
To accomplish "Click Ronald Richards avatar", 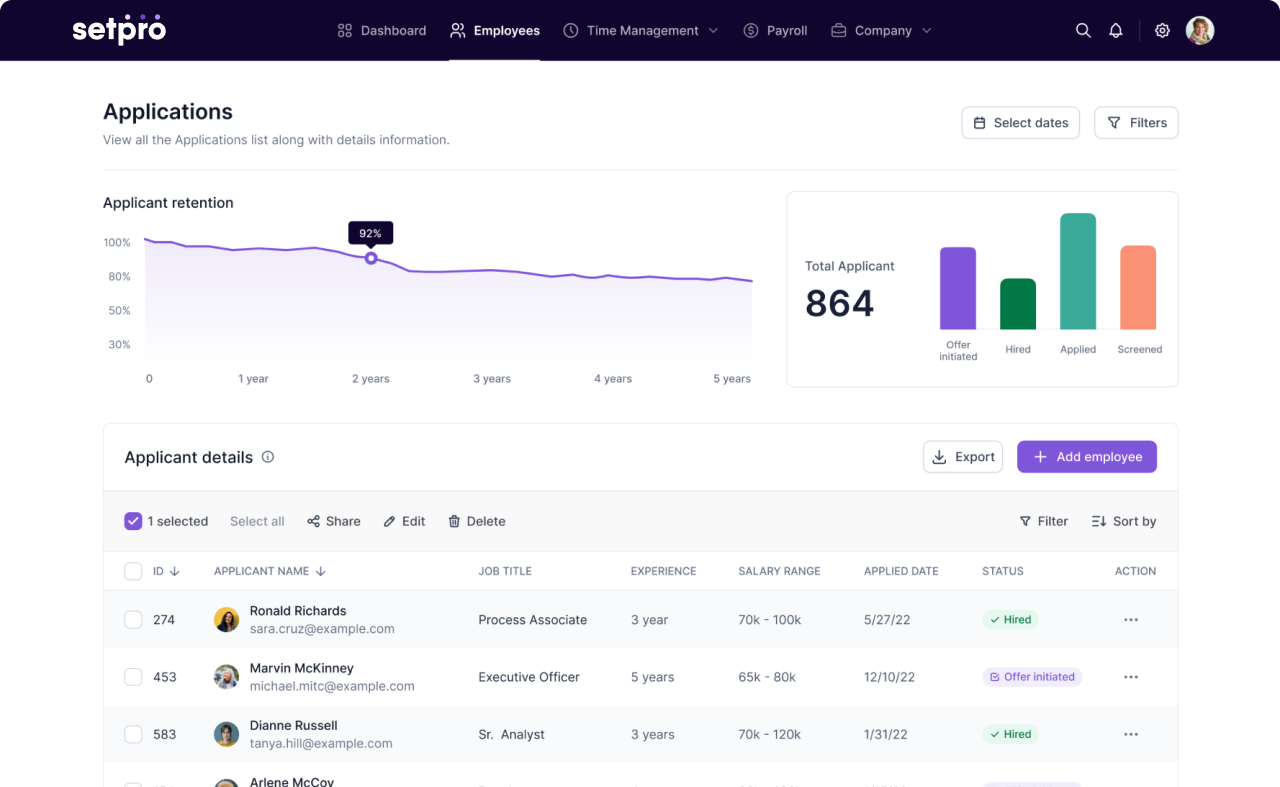I will 227,620.
